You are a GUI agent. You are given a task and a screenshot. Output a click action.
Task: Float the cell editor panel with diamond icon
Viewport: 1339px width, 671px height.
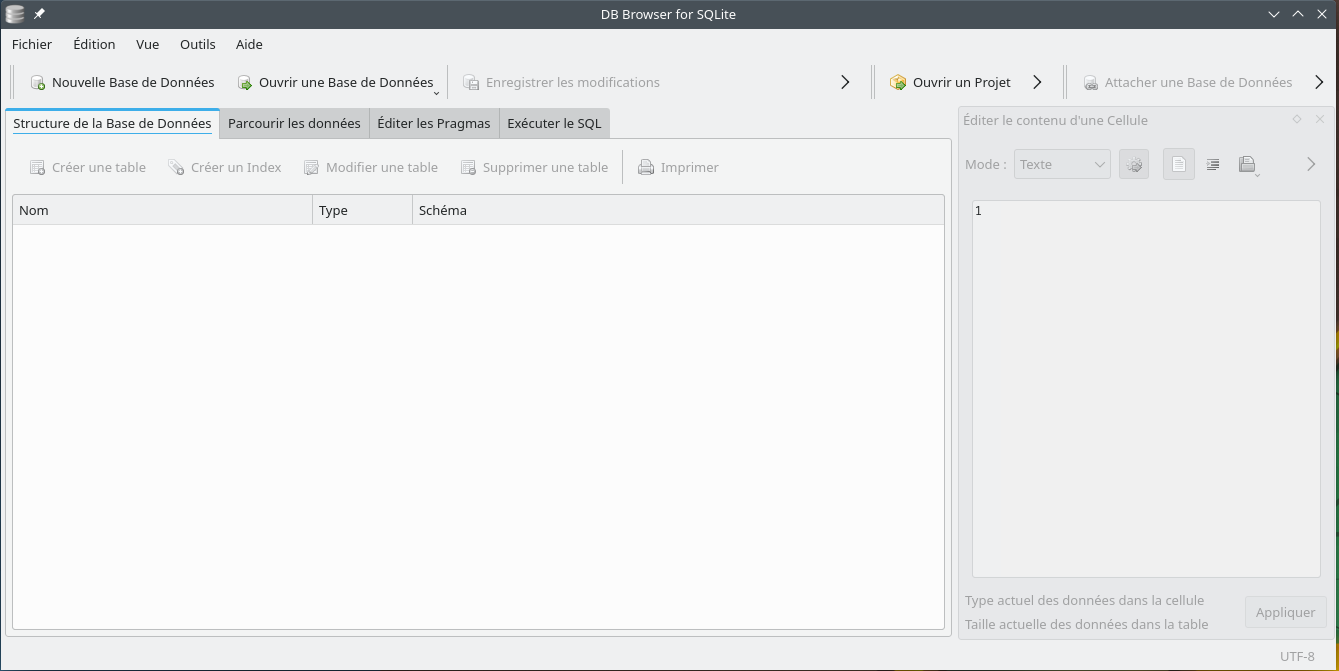point(1297,119)
